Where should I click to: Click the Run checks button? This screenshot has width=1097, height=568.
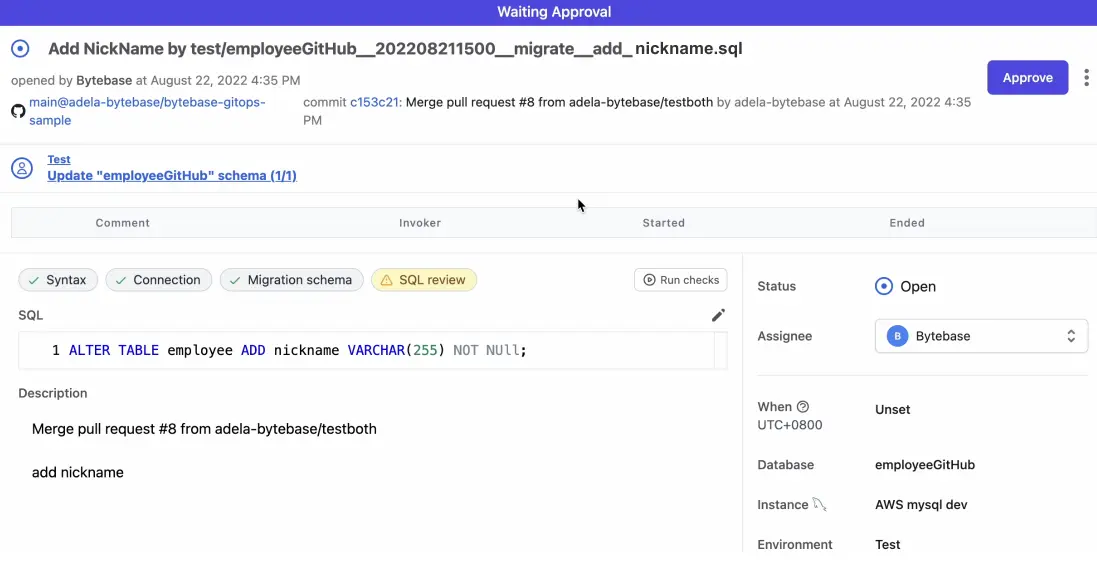681,280
